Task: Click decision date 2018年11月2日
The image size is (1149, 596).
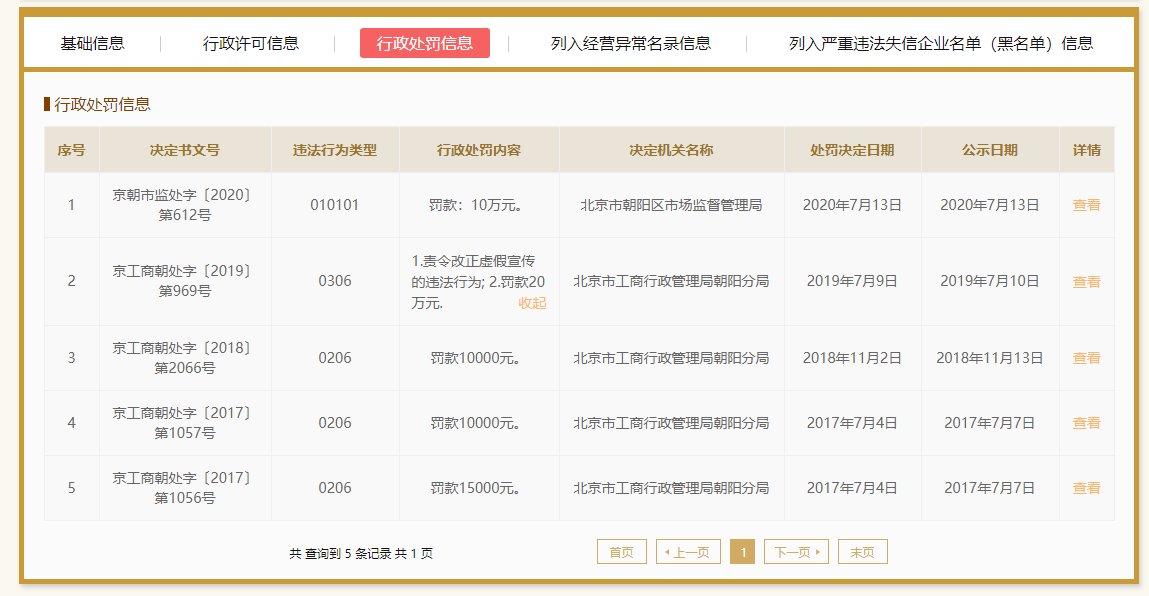Action: click(x=852, y=358)
